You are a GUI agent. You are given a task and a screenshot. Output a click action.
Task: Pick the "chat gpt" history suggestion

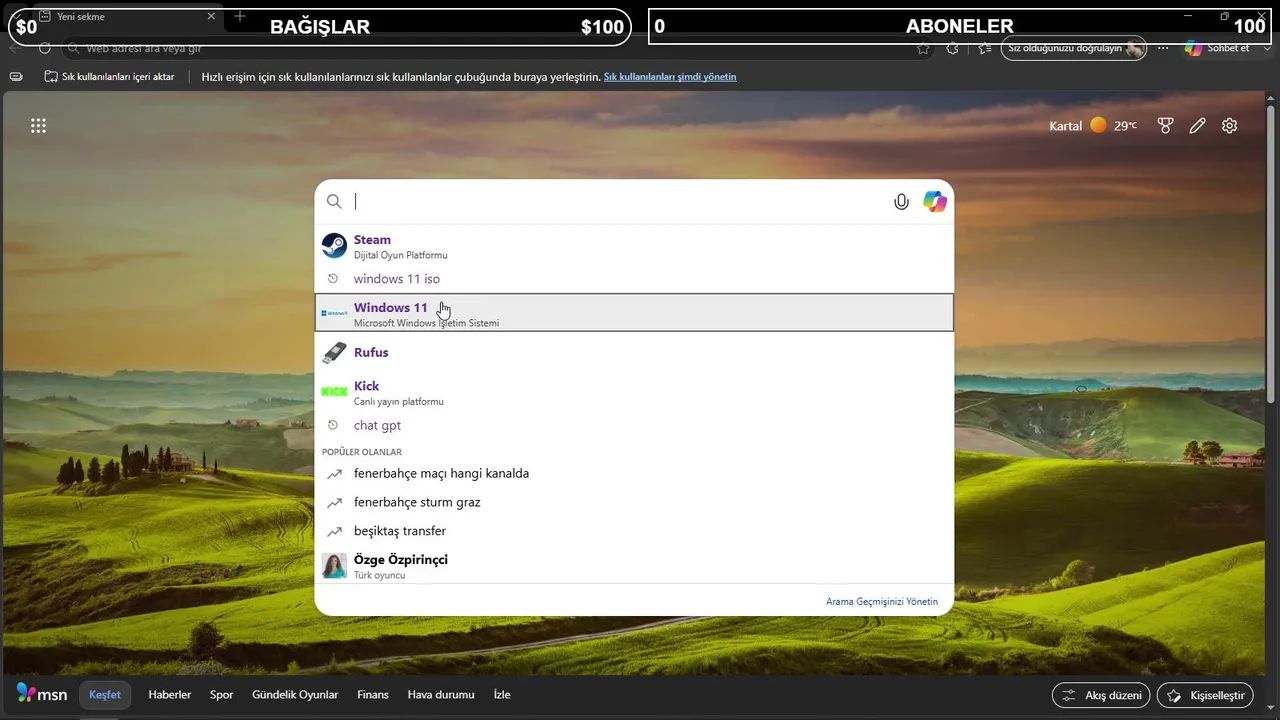point(634,425)
